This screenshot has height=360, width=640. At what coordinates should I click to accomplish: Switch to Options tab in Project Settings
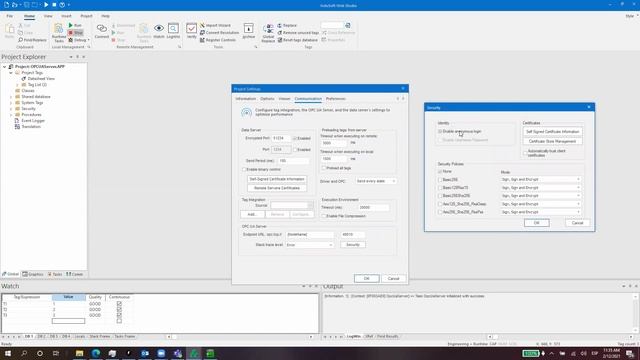tap(267, 99)
